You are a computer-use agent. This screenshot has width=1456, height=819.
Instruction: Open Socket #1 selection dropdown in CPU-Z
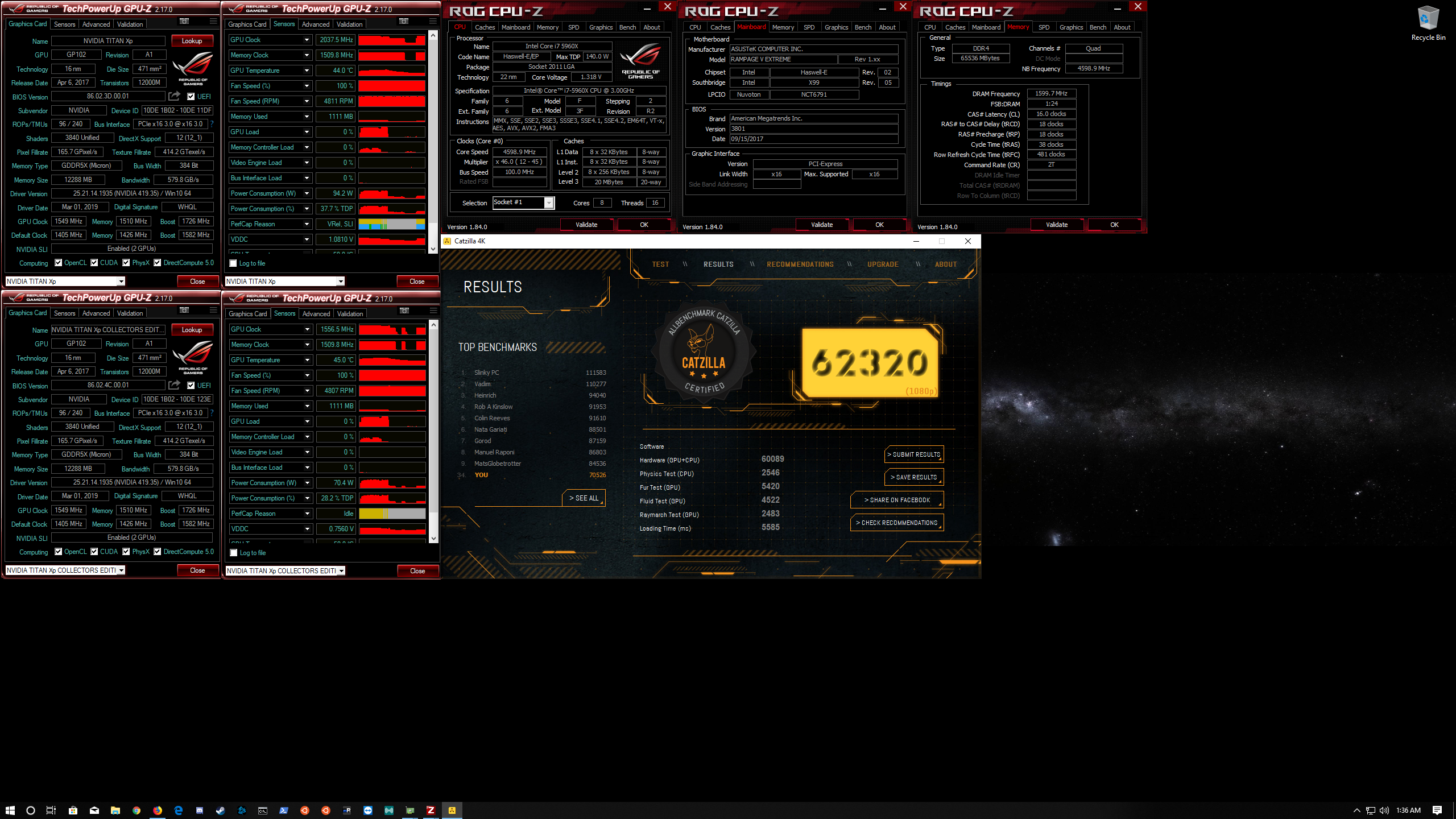[549, 202]
